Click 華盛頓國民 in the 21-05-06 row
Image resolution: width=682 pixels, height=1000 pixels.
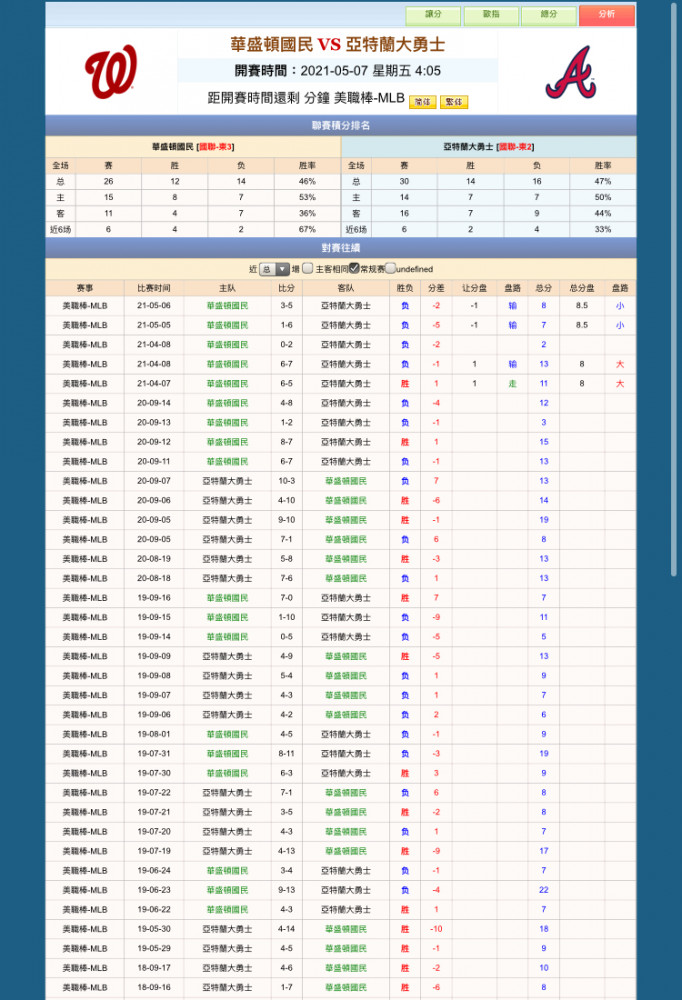(227, 306)
